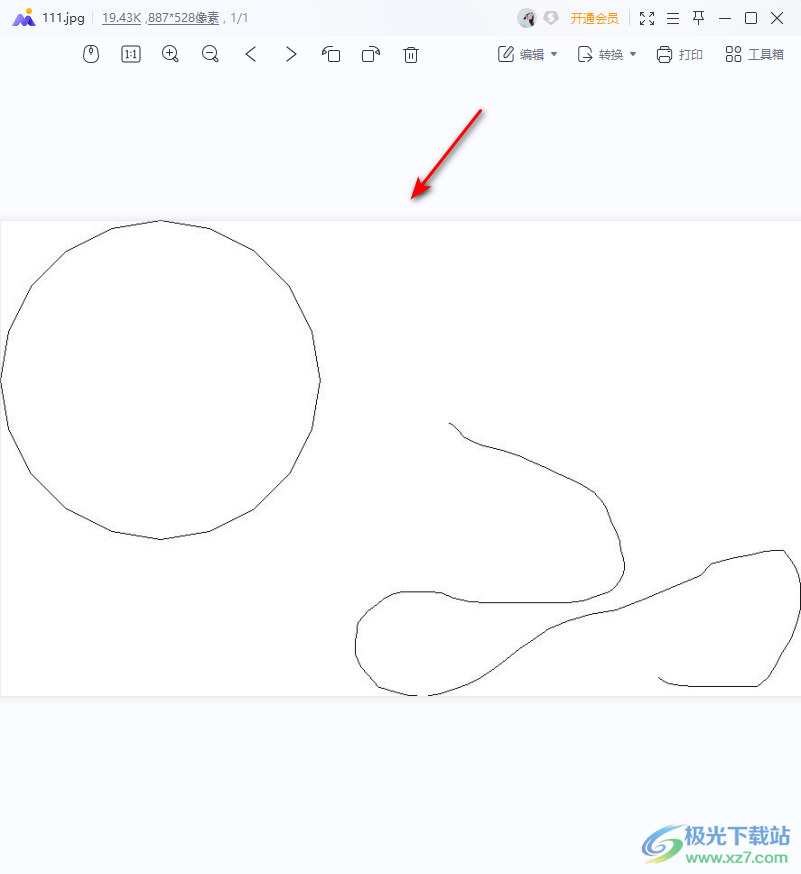
Task: Open the 工具箱 toolbox
Action: (x=754, y=54)
